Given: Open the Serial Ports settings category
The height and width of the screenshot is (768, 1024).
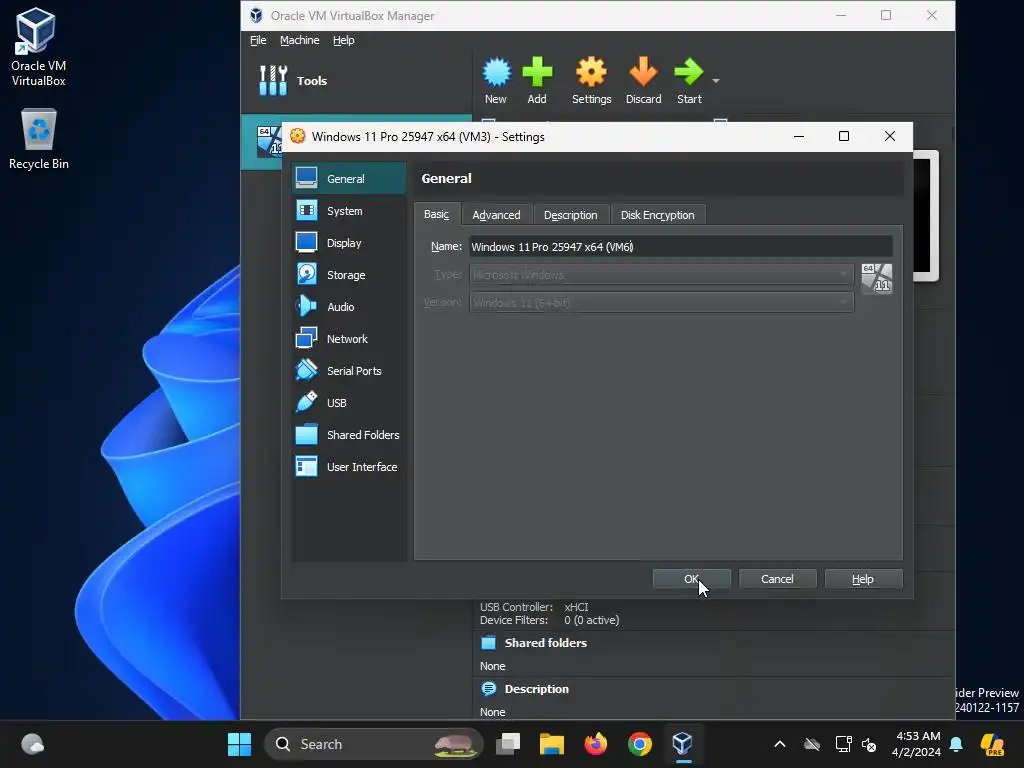Looking at the screenshot, I should click(x=349, y=371).
